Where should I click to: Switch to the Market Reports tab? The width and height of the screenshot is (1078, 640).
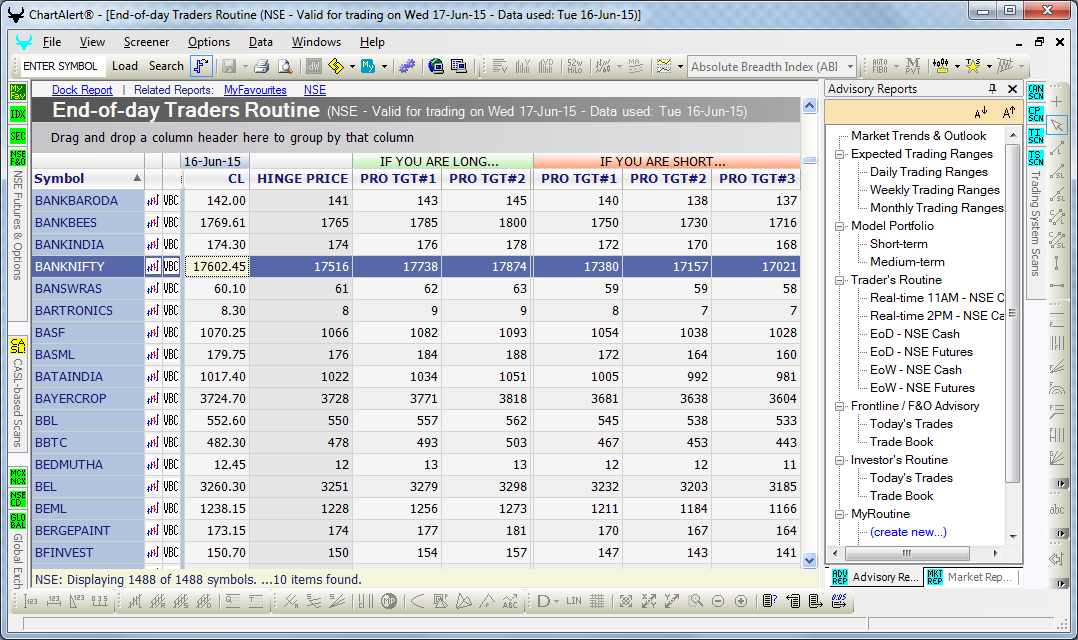[972, 577]
